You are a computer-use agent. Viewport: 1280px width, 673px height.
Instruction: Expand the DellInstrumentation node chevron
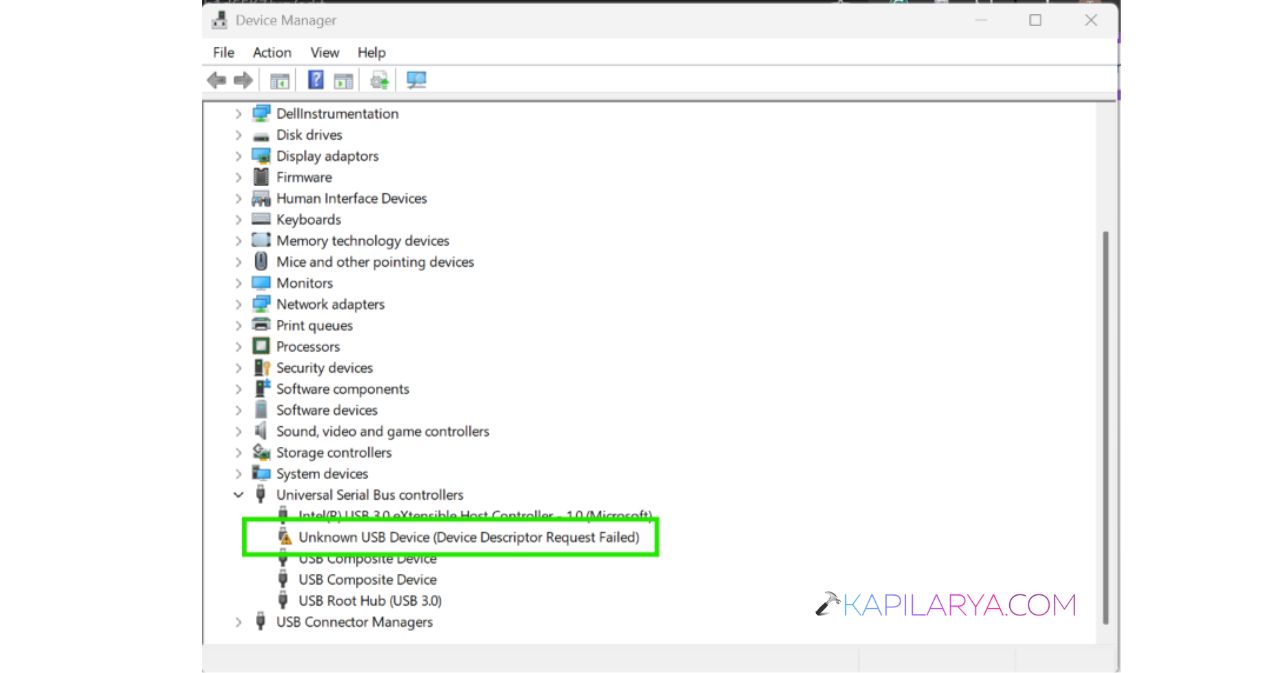tap(238, 114)
